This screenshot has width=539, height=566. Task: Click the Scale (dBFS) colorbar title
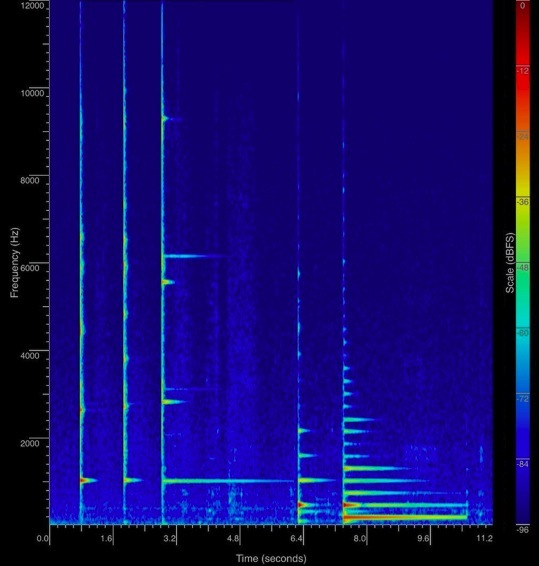[x=510, y=263]
